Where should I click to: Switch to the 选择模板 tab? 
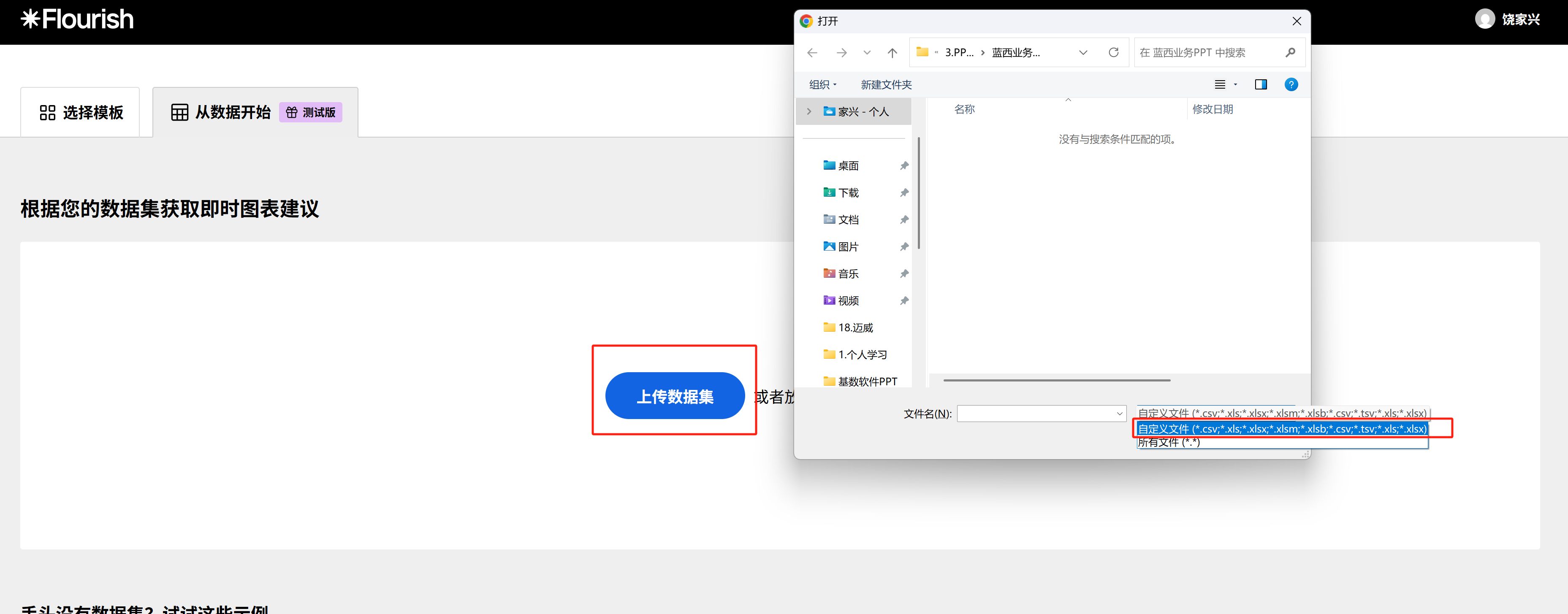coord(81,113)
